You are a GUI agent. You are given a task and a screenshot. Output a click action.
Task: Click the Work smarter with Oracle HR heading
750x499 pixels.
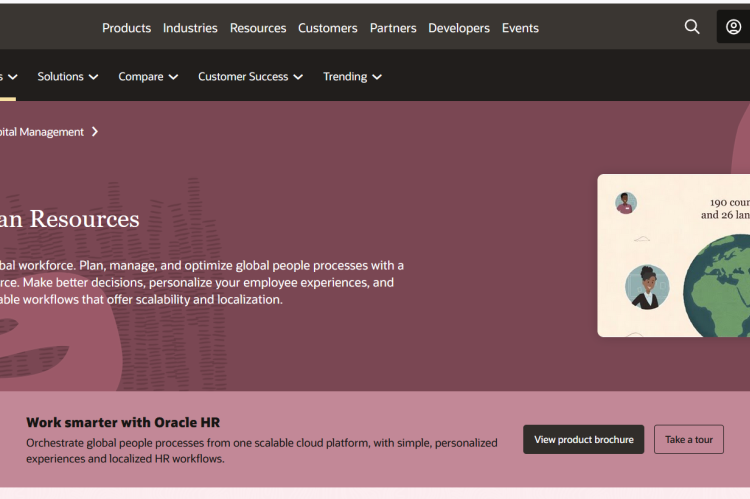(x=123, y=422)
